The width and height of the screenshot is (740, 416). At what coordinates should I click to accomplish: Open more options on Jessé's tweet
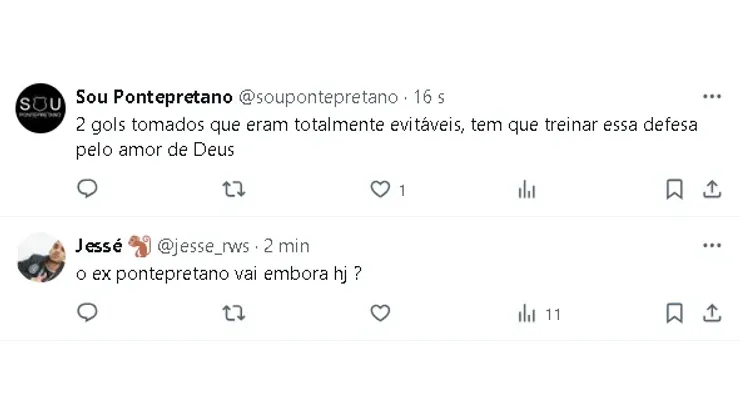click(712, 245)
